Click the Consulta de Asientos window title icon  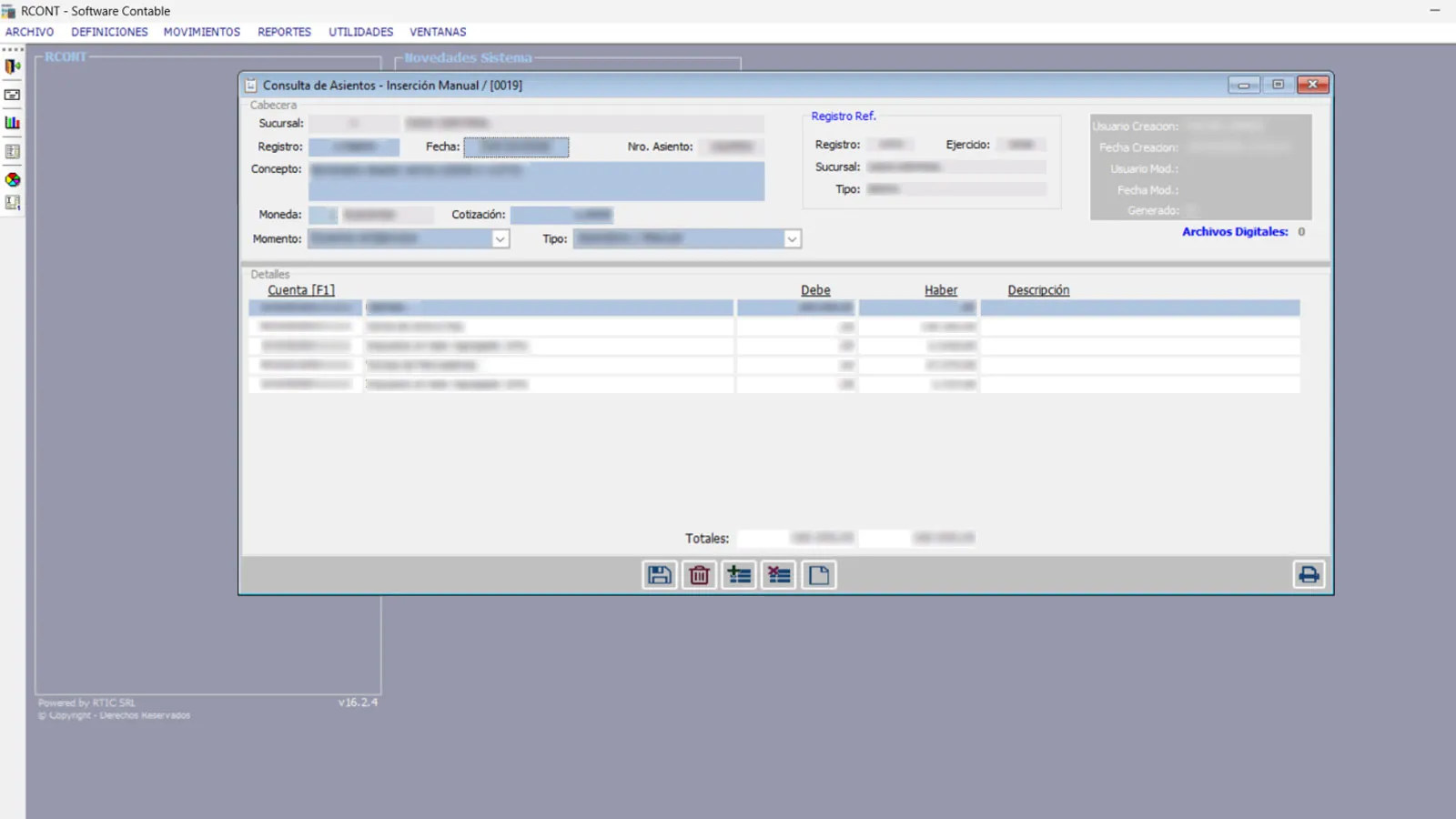click(251, 86)
